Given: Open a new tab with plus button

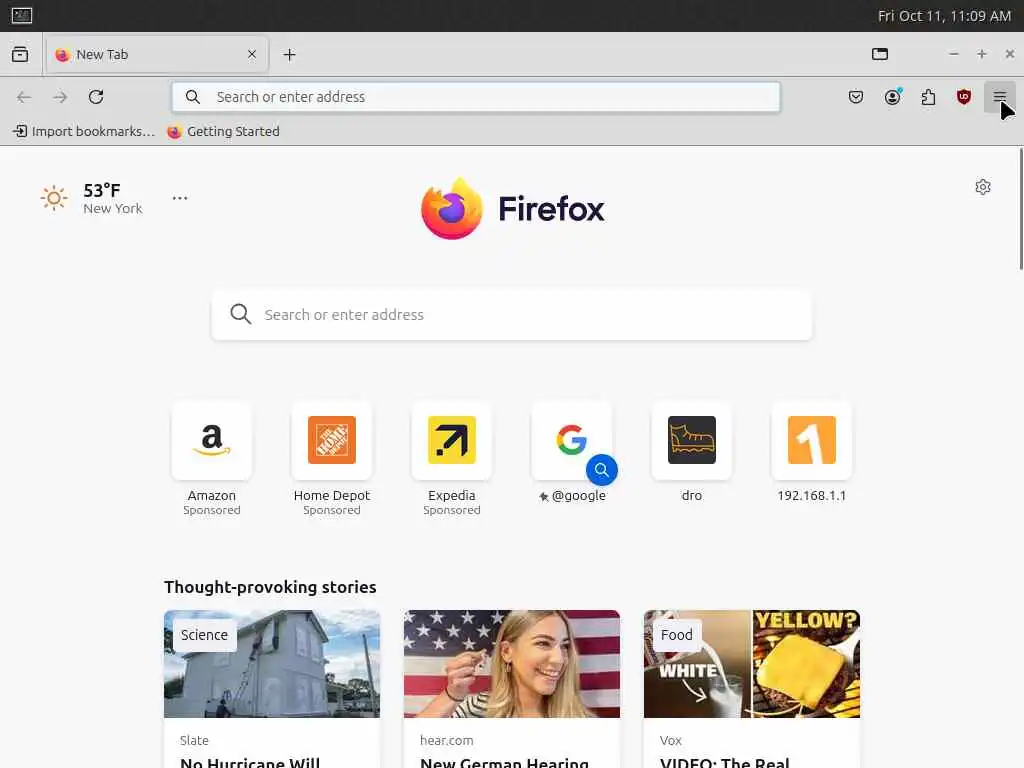Looking at the screenshot, I should click(x=289, y=55).
